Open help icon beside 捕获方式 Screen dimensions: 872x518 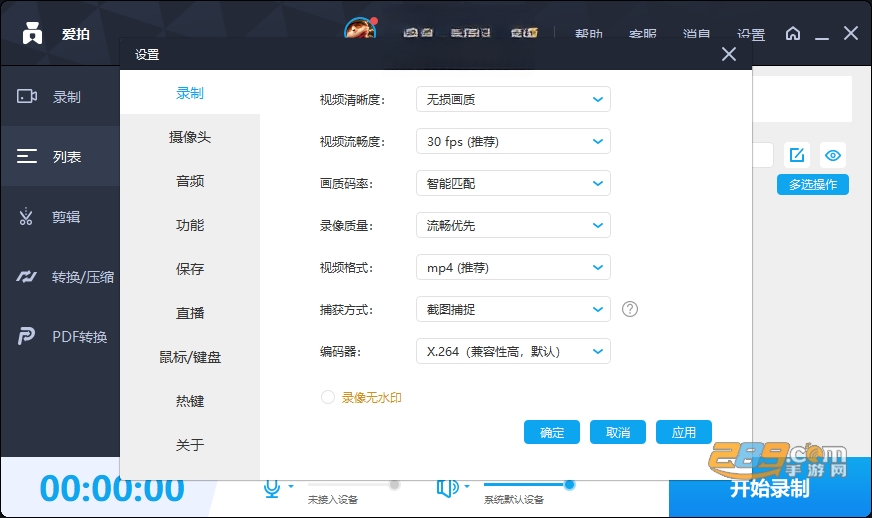click(x=630, y=309)
